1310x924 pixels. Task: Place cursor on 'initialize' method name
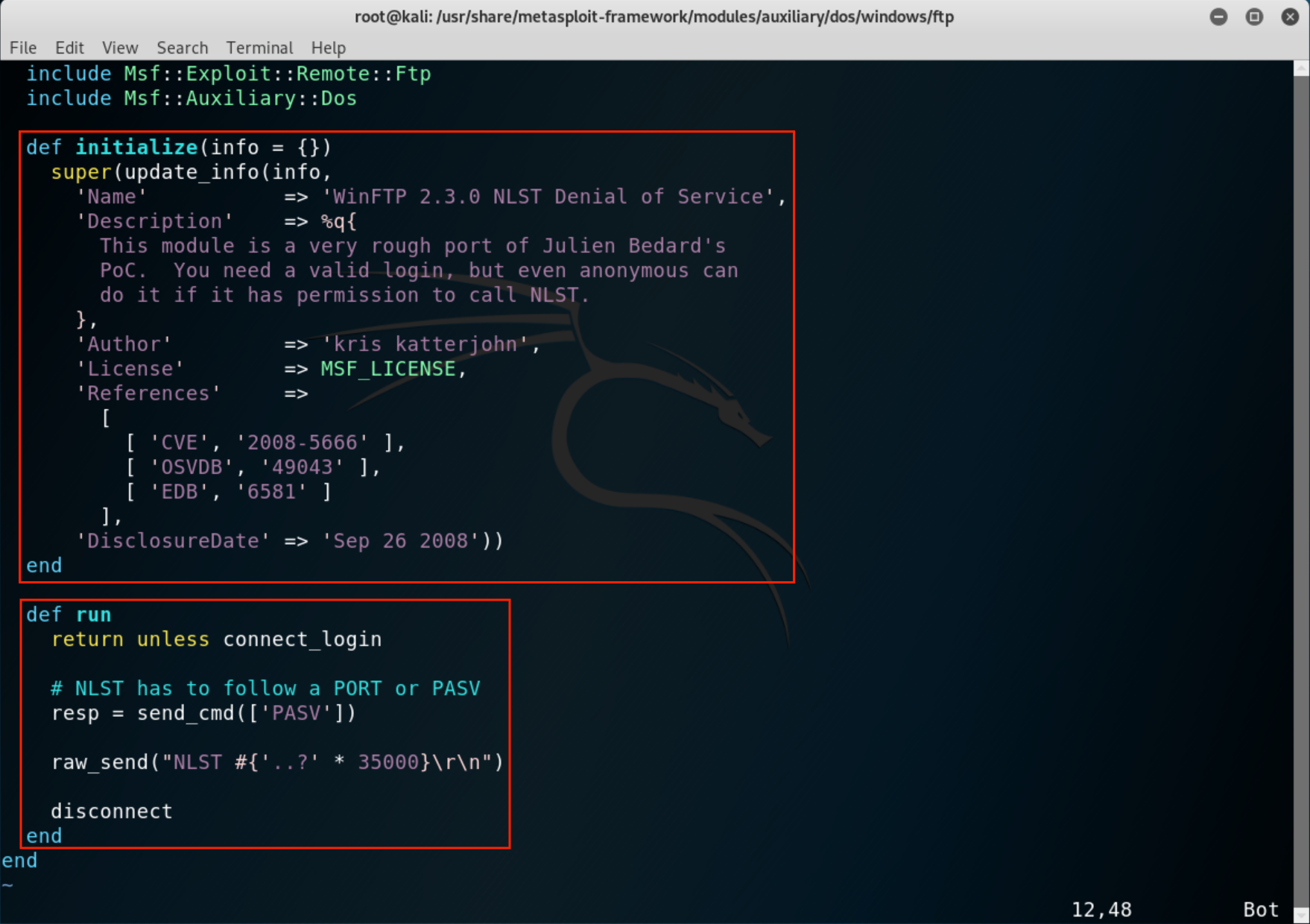[136, 148]
